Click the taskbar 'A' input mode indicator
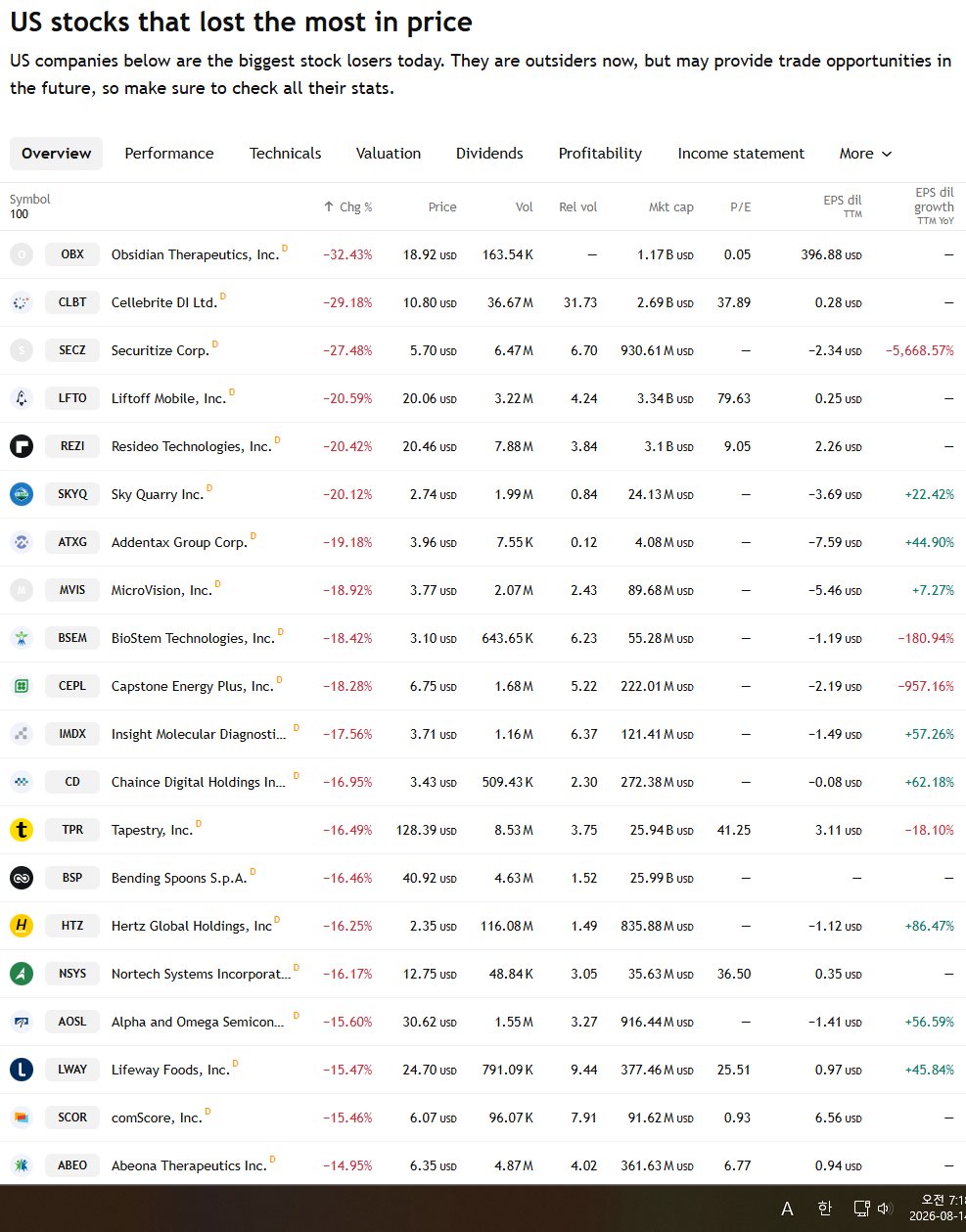 [787, 1209]
